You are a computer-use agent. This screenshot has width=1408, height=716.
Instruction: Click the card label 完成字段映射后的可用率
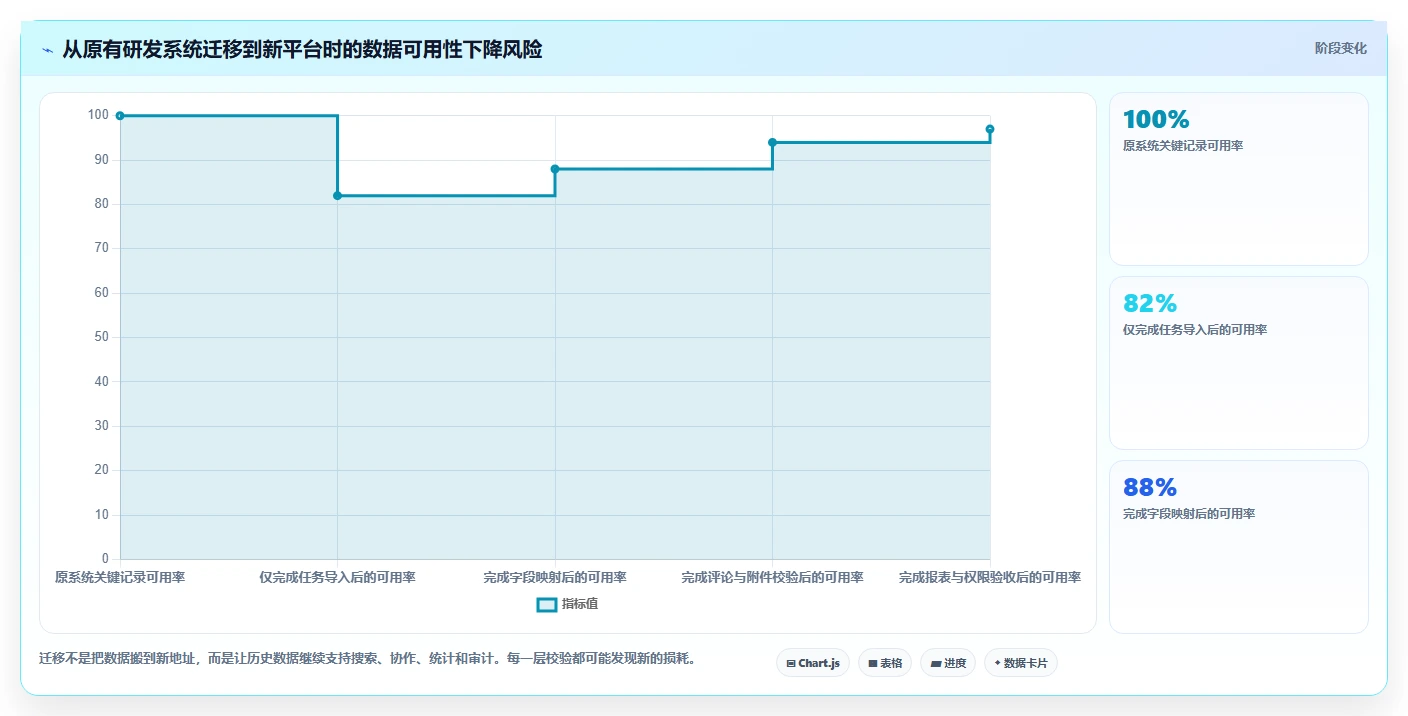click(x=1189, y=514)
